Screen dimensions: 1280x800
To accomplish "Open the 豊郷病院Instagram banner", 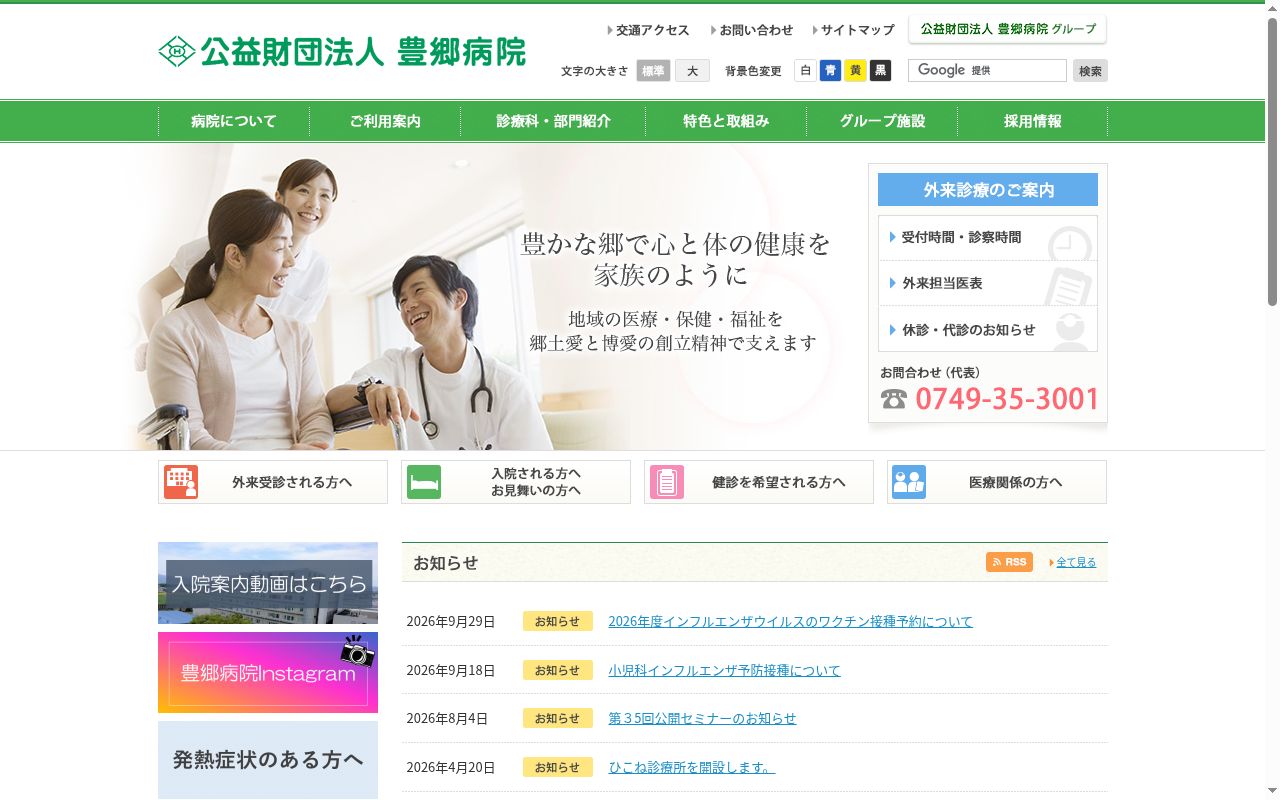I will [268, 672].
